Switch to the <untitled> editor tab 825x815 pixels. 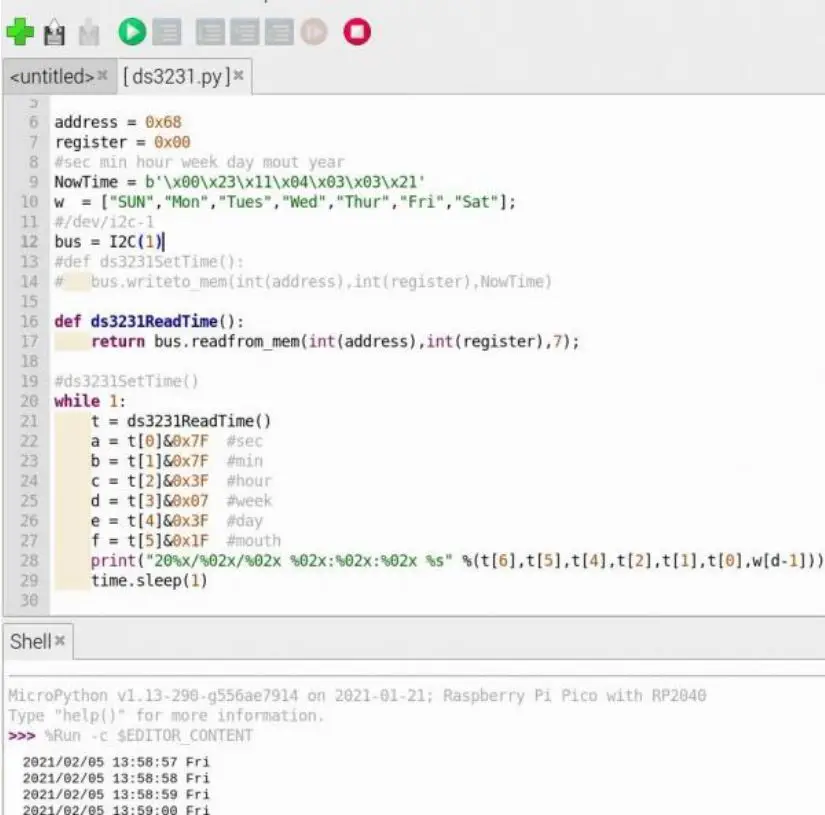(51, 76)
